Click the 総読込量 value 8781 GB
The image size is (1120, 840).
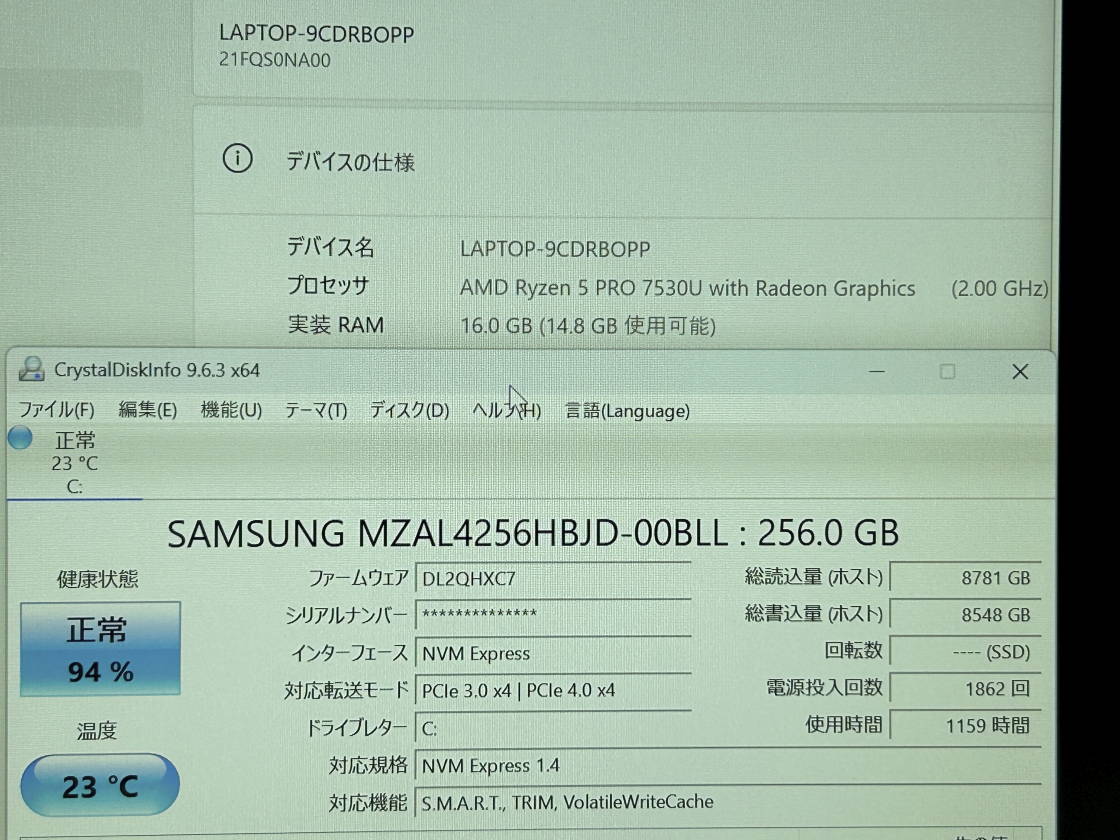click(x=964, y=578)
